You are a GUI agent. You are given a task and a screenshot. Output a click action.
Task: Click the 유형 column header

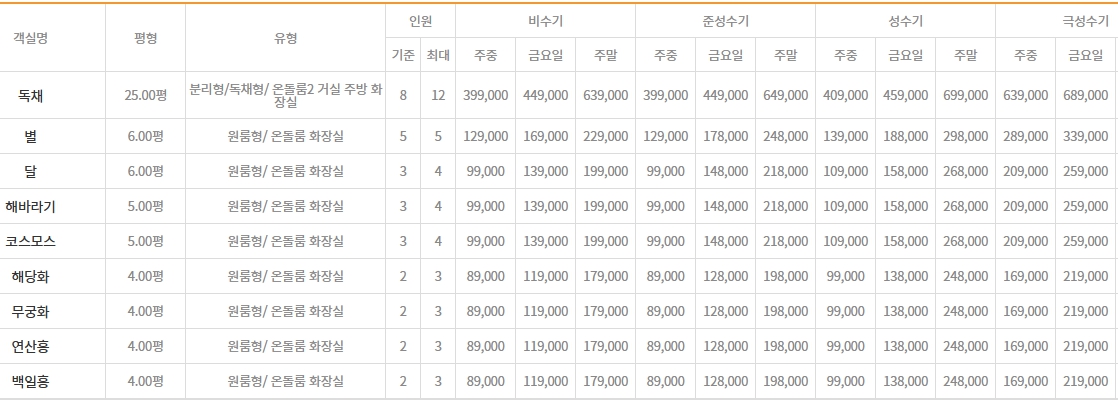[x=286, y=39]
